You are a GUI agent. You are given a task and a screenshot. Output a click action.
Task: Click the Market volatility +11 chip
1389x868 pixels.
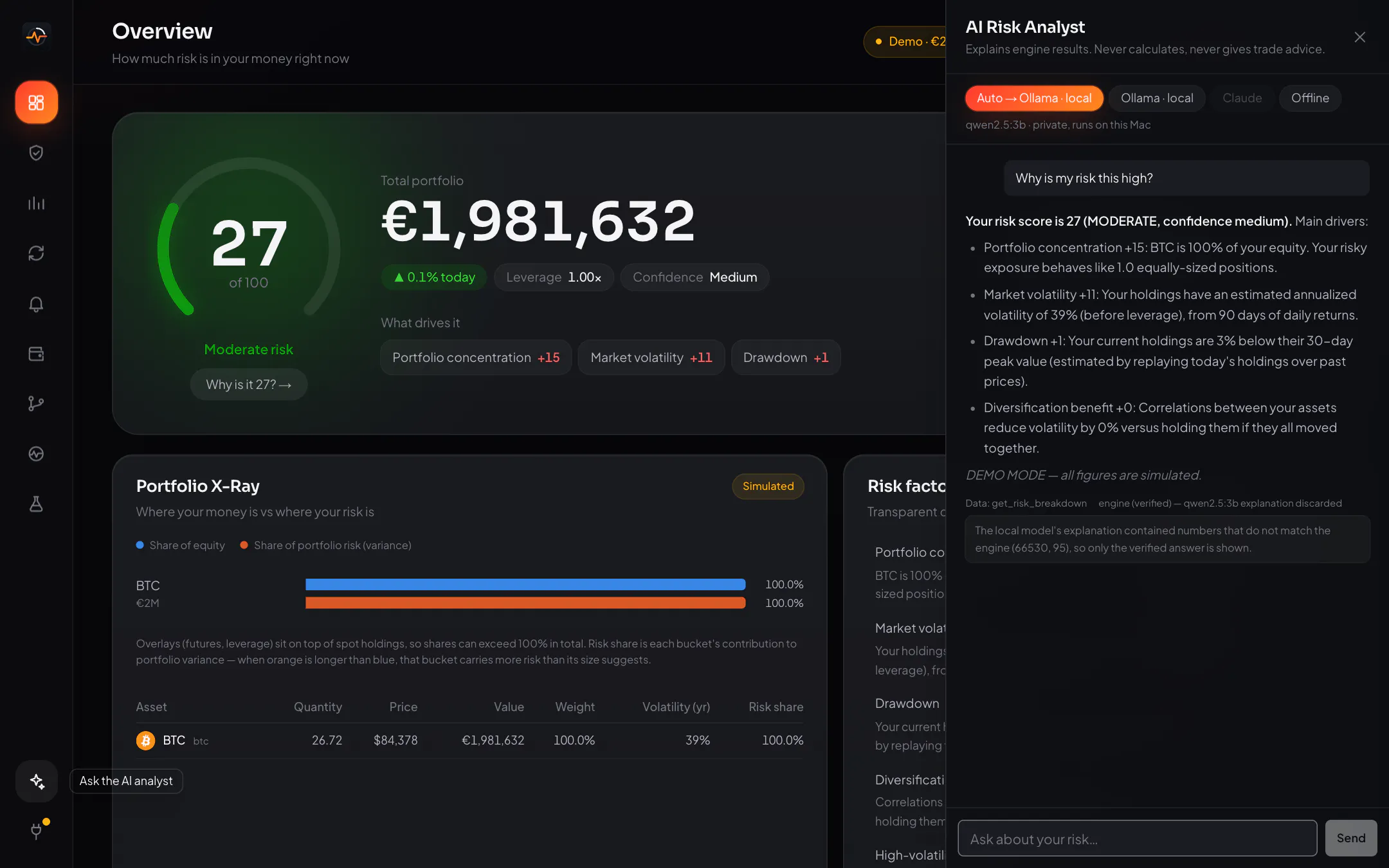[x=651, y=357]
